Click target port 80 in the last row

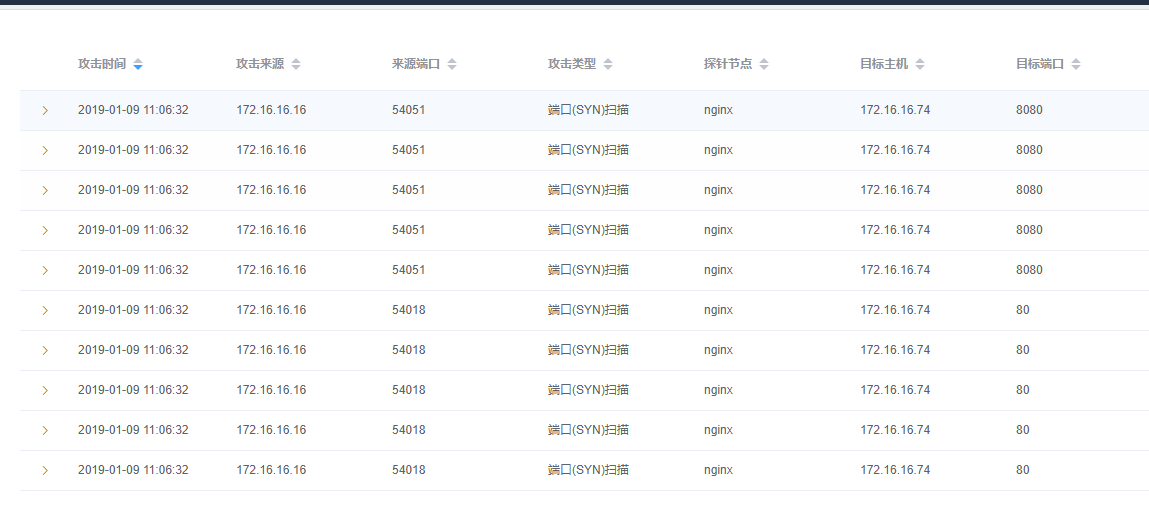click(1023, 469)
